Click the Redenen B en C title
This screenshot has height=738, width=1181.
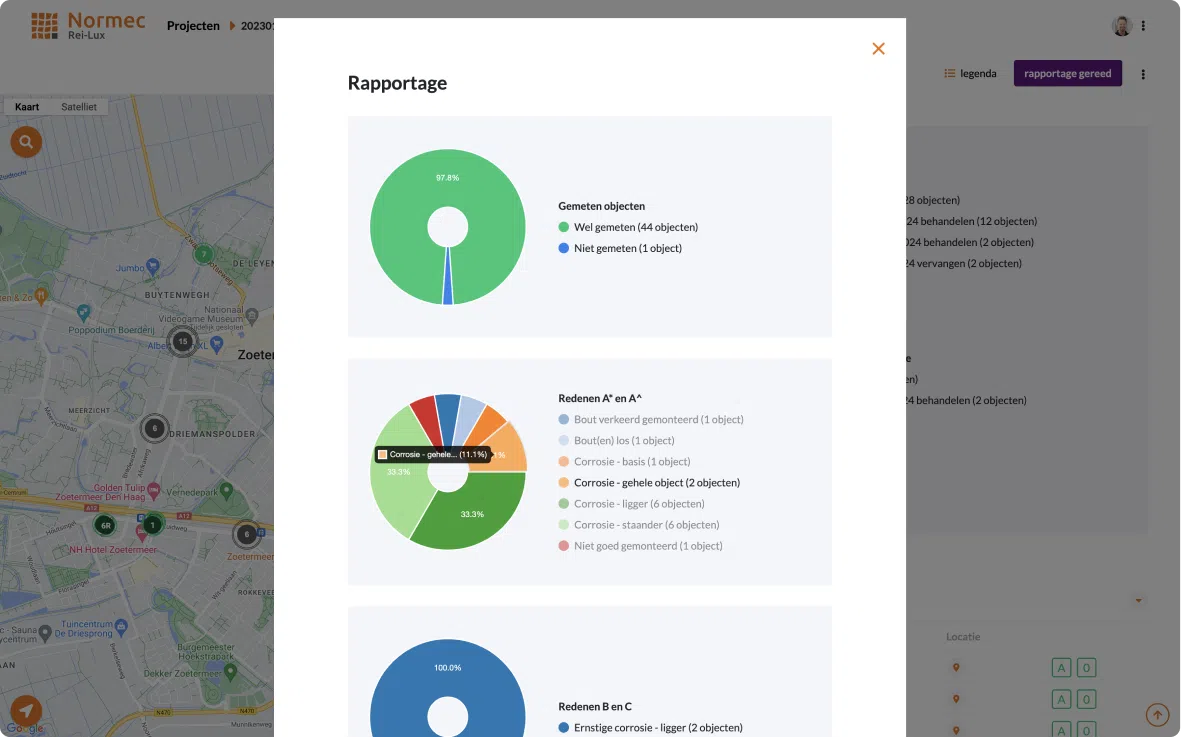(x=594, y=706)
